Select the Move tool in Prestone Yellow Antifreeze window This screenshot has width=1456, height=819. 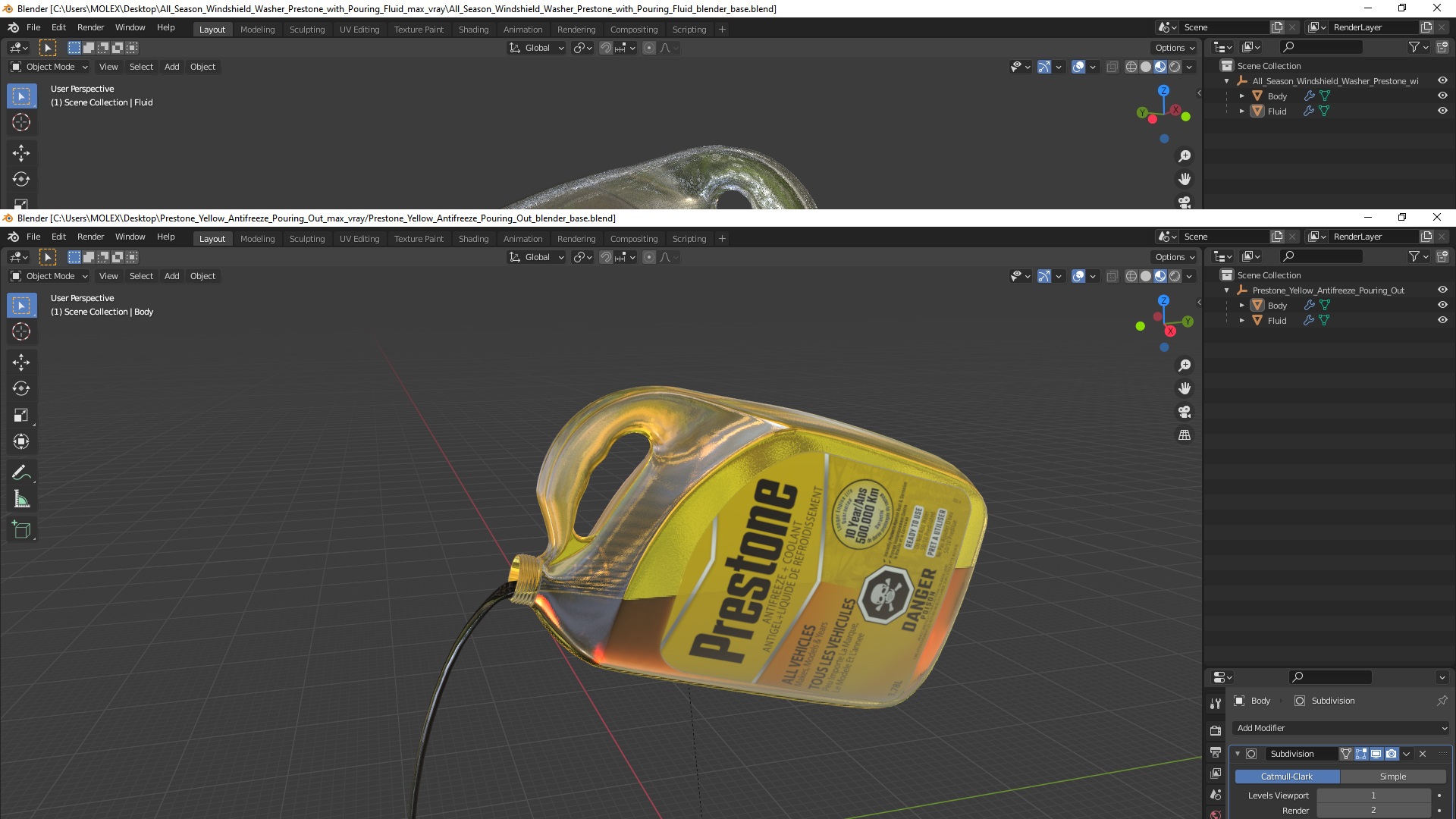(21, 362)
